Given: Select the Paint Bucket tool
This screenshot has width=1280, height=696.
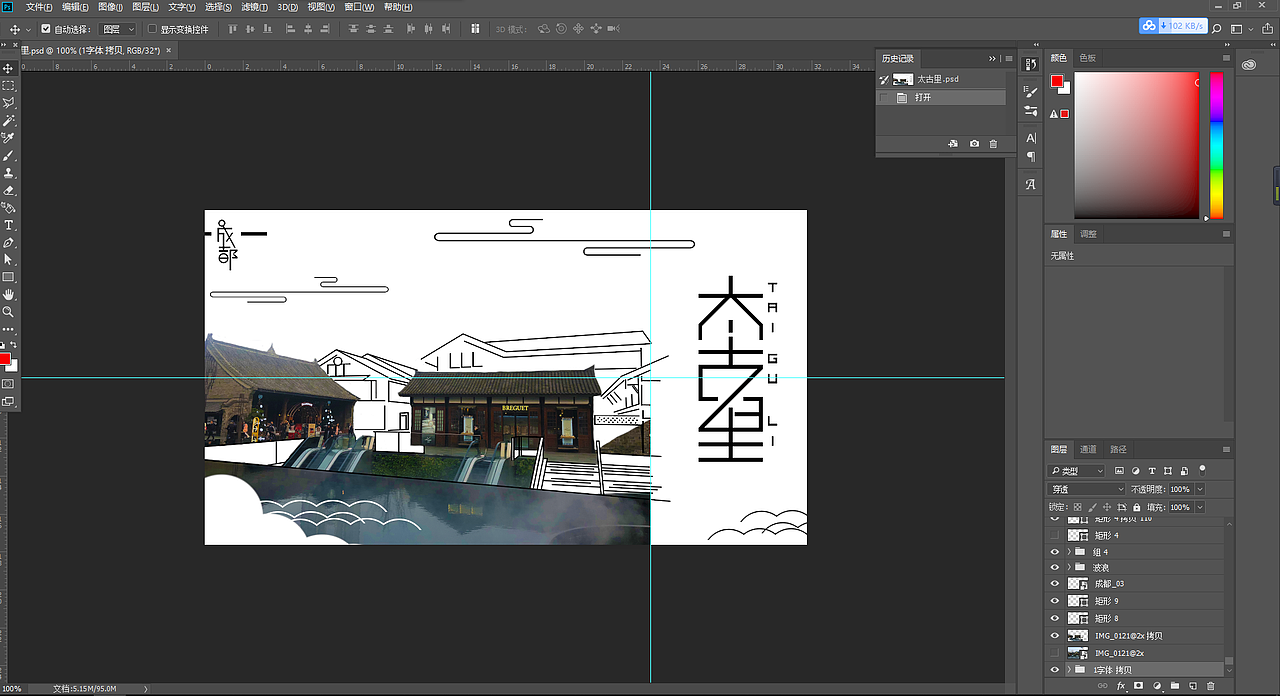Looking at the screenshot, I should [x=9, y=207].
